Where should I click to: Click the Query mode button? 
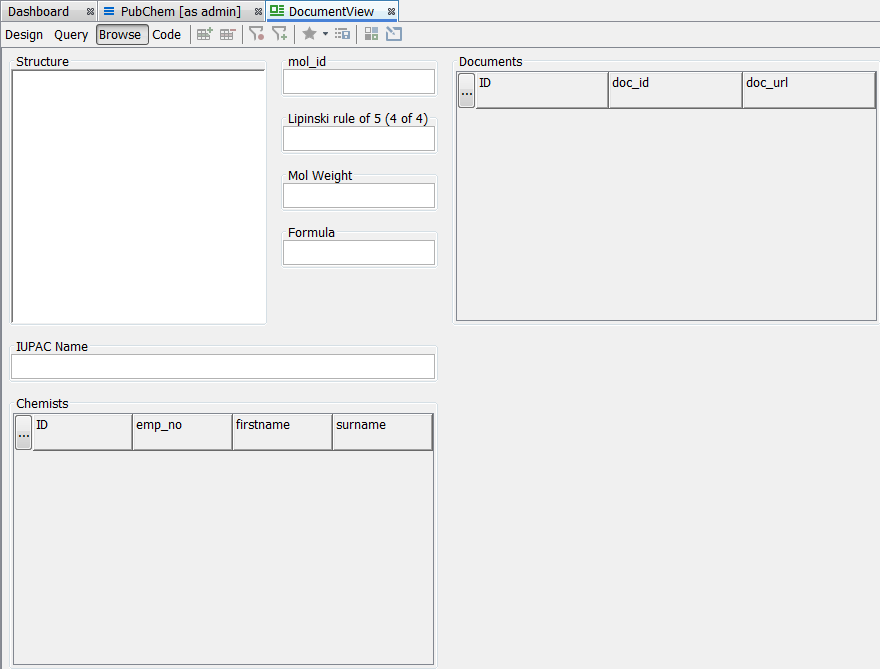click(70, 34)
